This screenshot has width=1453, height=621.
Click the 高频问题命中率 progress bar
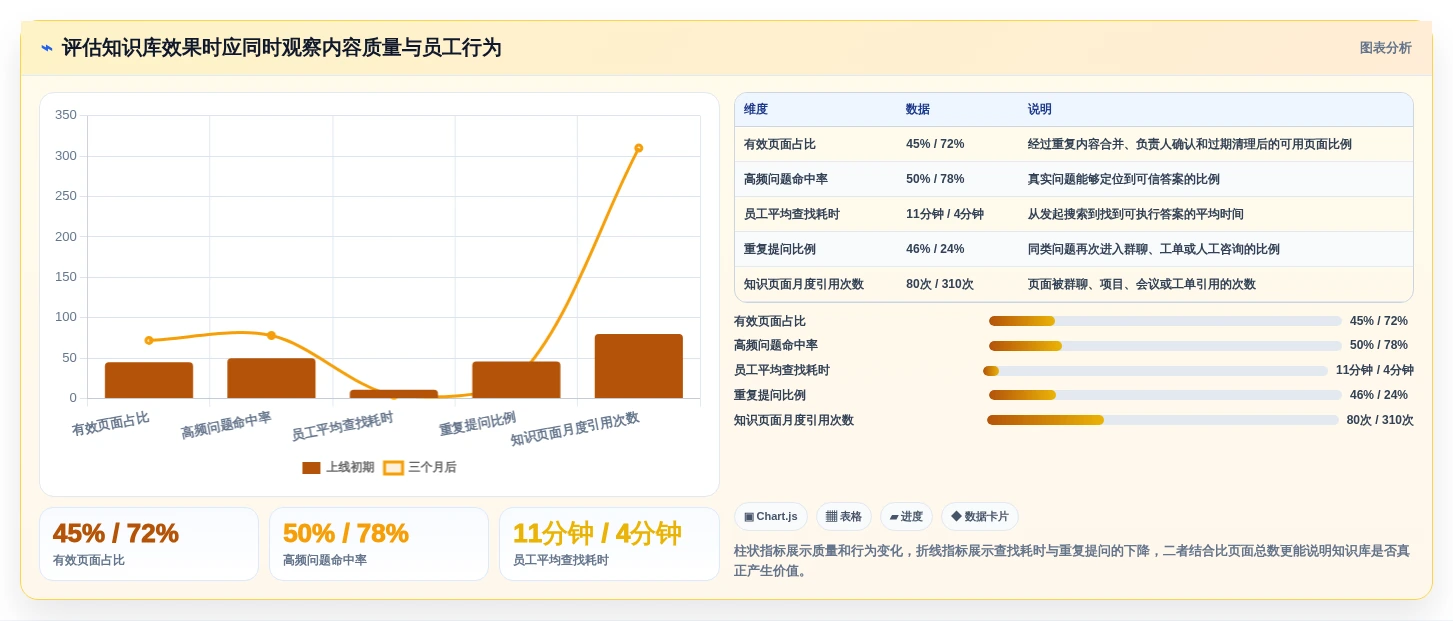(1165, 346)
